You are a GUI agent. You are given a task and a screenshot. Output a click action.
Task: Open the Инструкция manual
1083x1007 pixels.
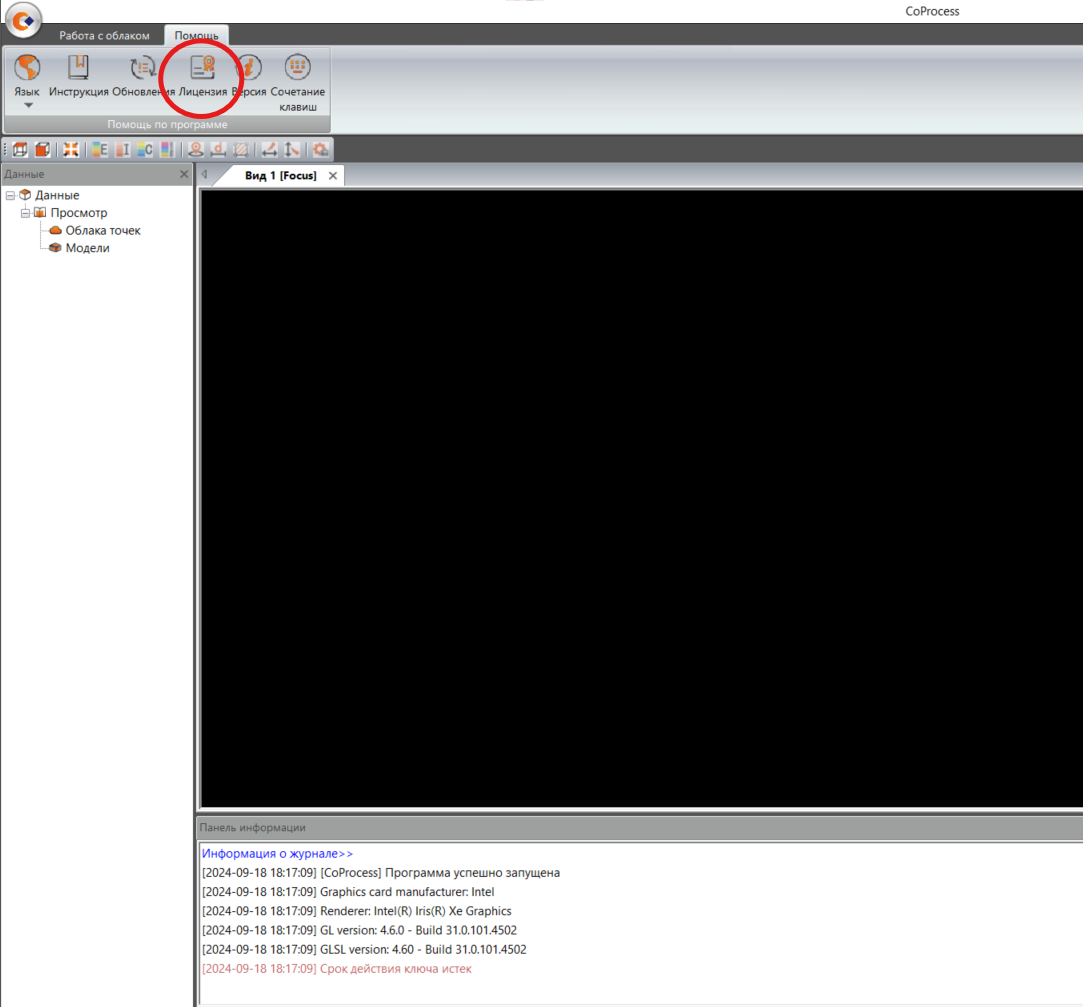(x=78, y=76)
